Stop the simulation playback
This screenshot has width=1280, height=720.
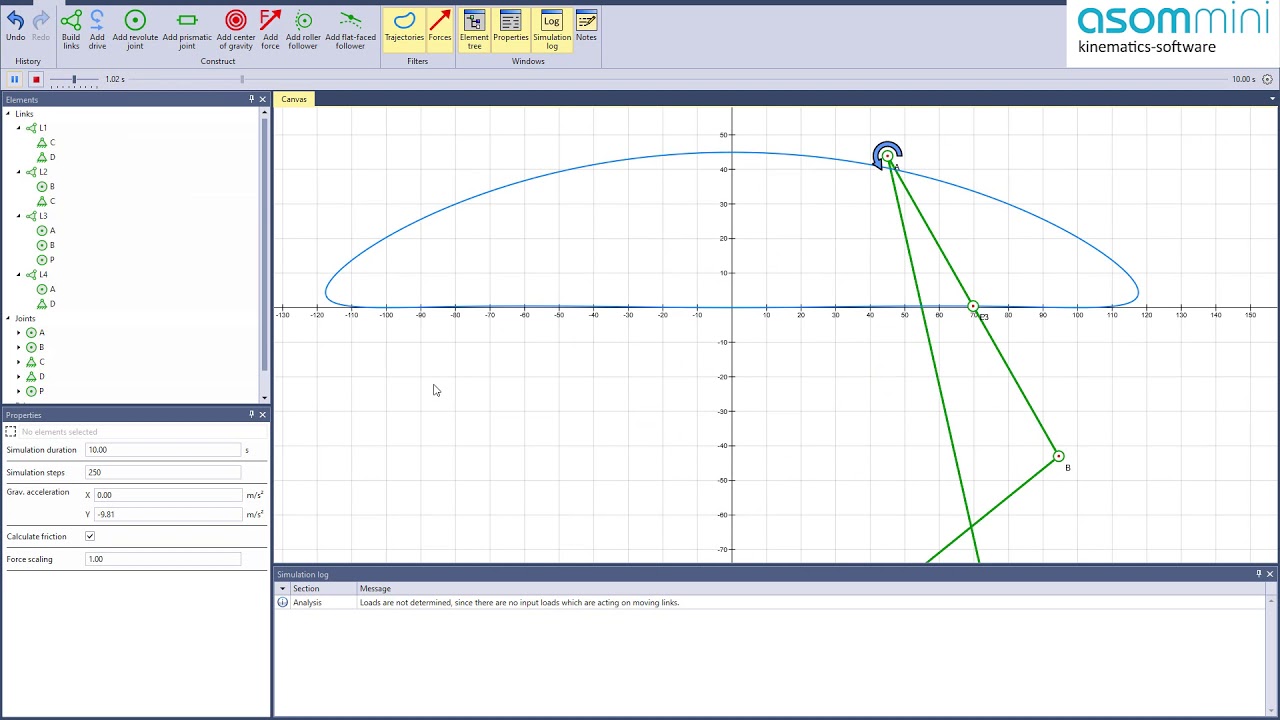pyautogui.click(x=35, y=79)
